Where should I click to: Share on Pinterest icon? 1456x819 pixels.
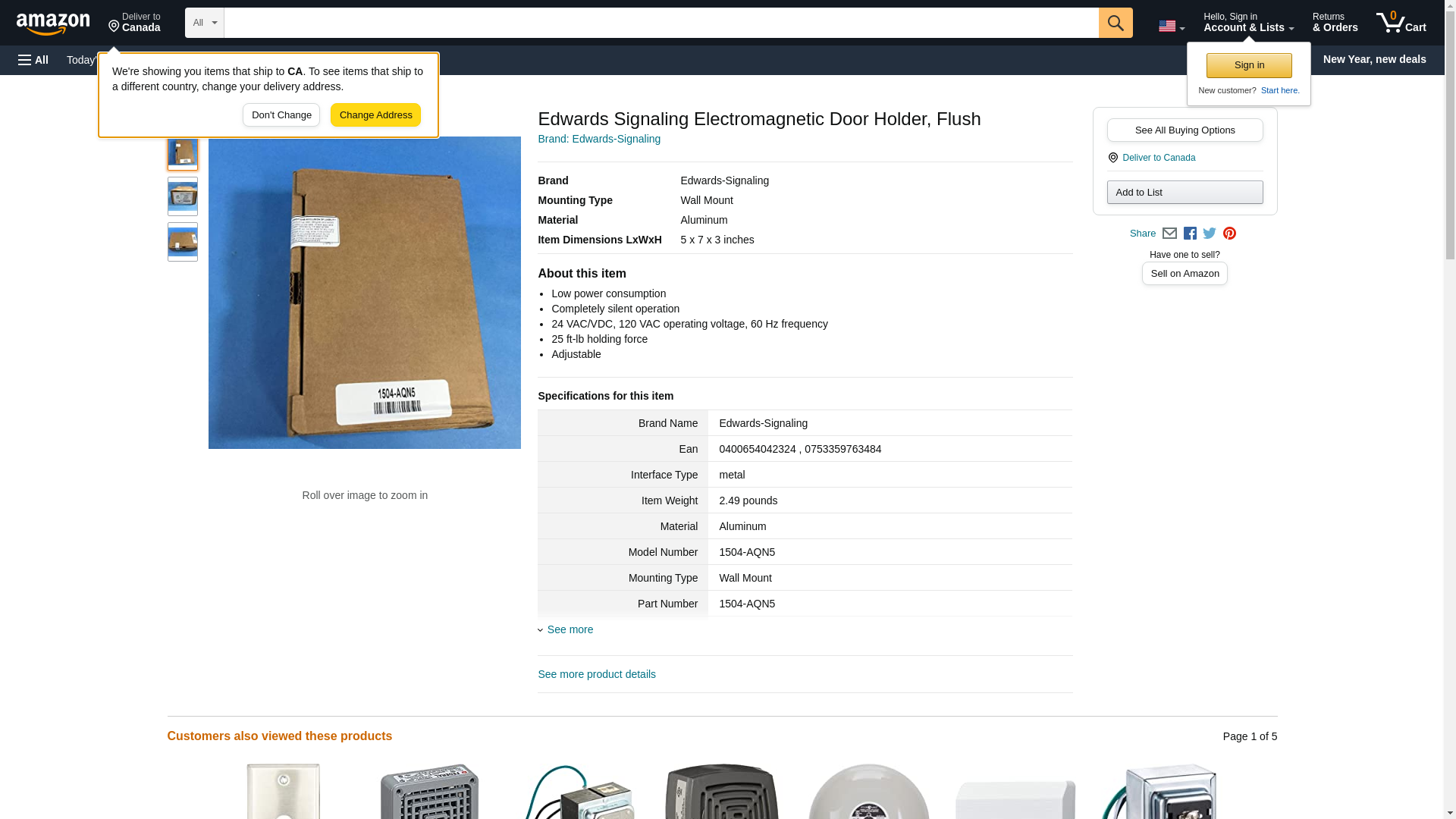pos(1229,234)
